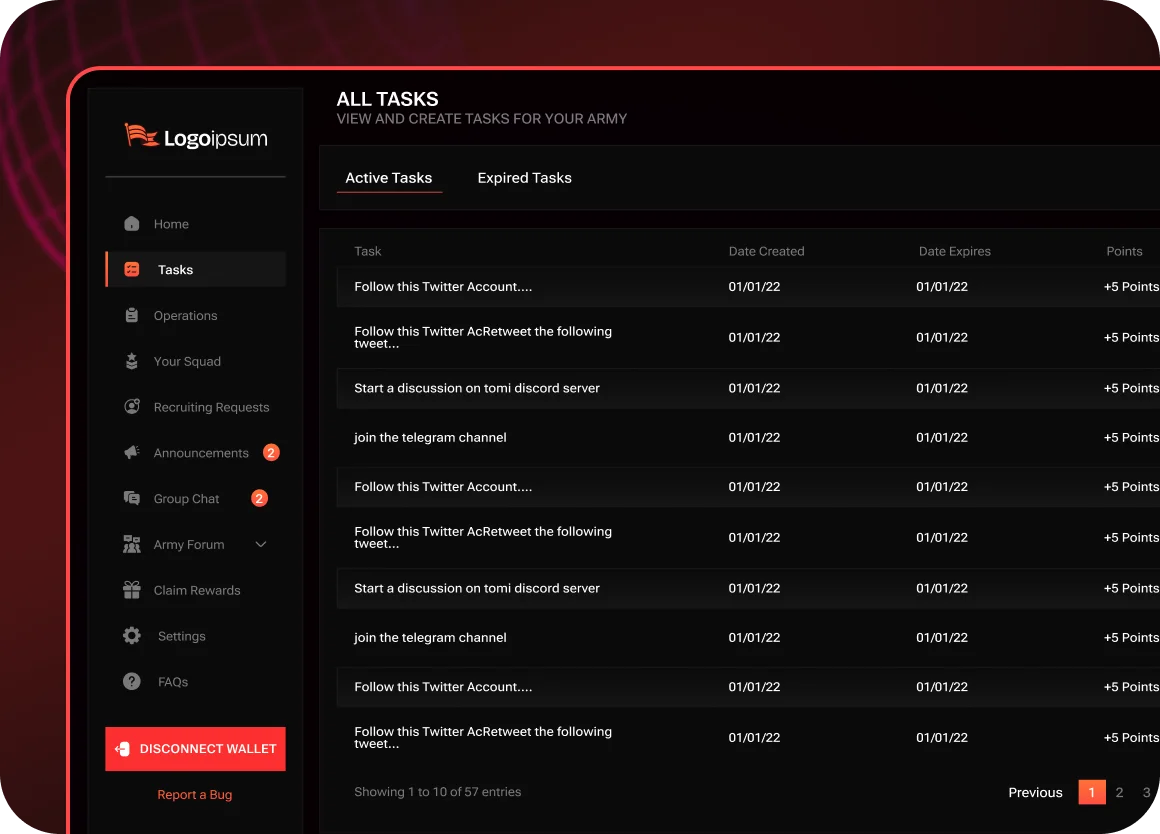Viewport: 1160px width, 834px height.
Task: Open Your Squad badge icon
Action: [131, 361]
